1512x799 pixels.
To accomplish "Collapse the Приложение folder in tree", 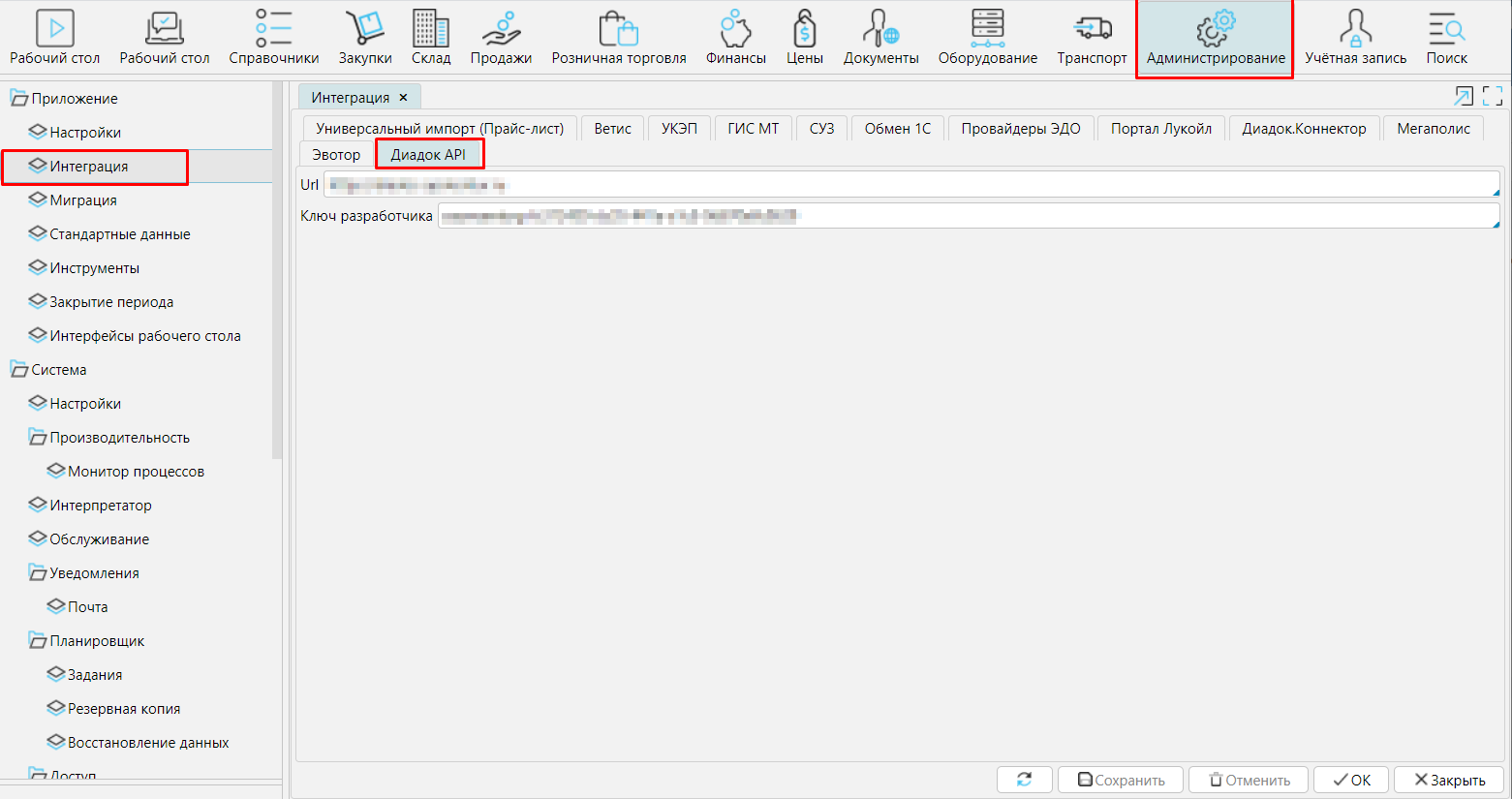I will tap(18, 99).
